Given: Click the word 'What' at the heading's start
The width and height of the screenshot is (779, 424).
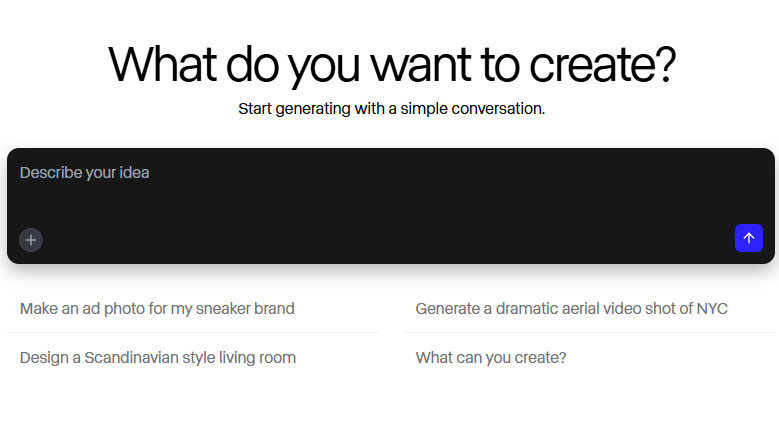Looking at the screenshot, I should (x=162, y=64).
